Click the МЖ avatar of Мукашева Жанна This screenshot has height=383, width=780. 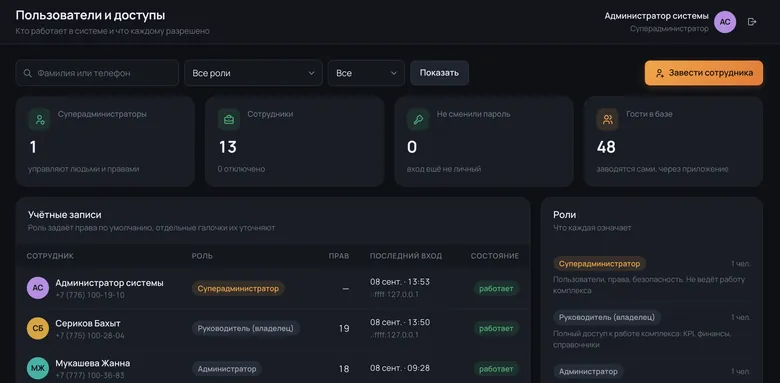pos(38,369)
